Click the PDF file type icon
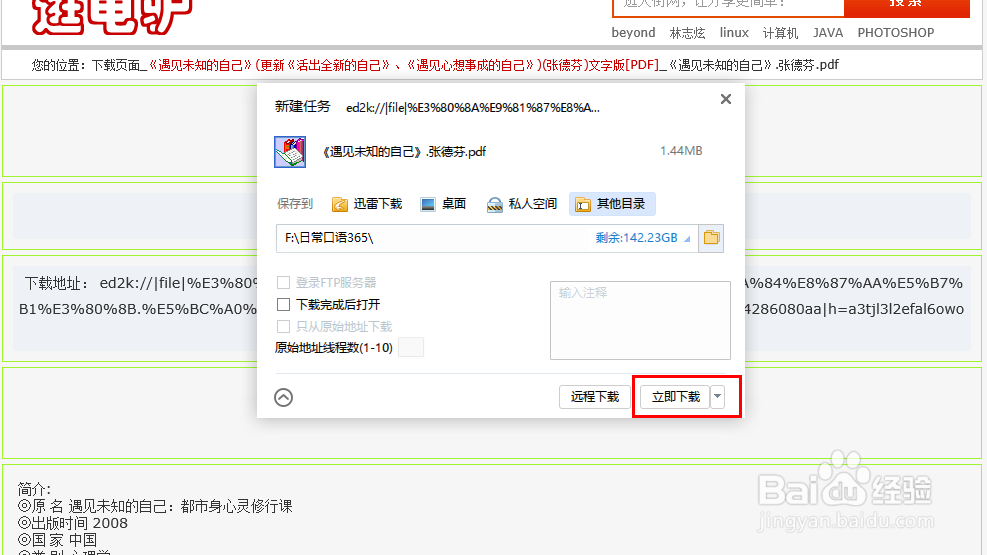Image resolution: width=987 pixels, height=555 pixels. click(x=290, y=152)
